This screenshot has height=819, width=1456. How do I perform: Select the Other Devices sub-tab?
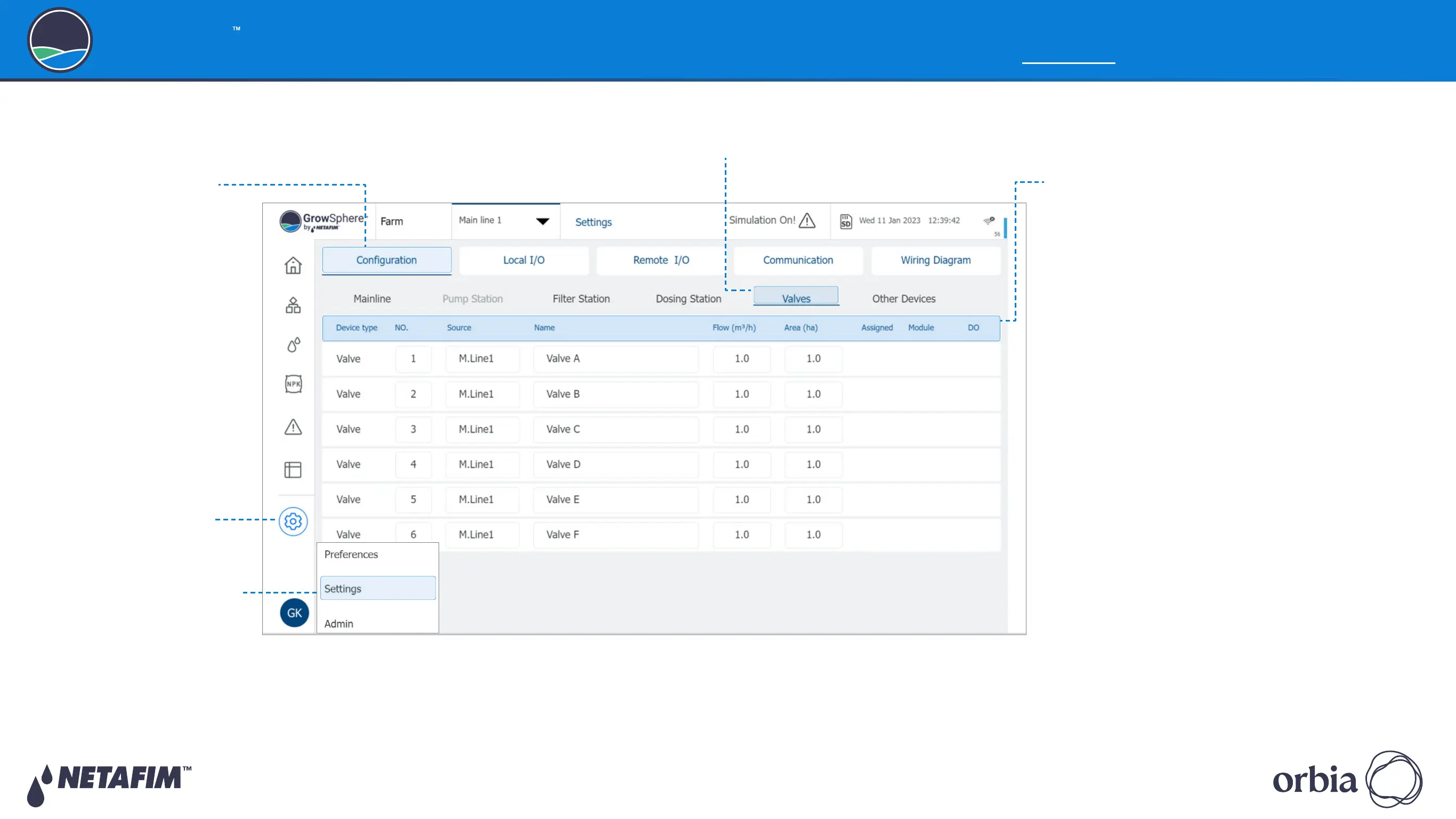point(904,299)
